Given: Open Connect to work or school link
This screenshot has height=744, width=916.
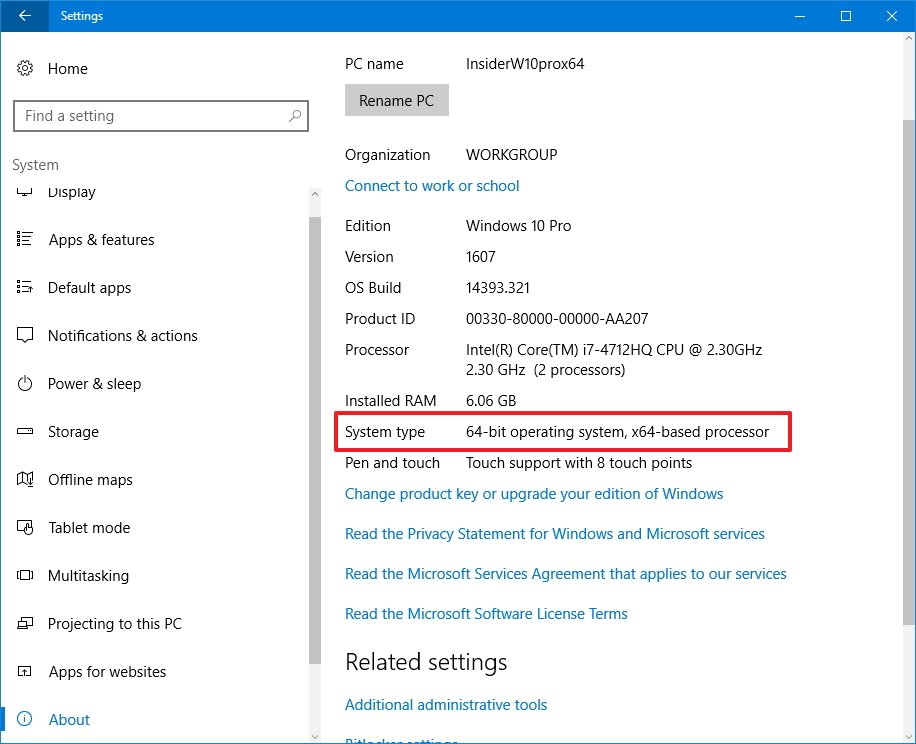Looking at the screenshot, I should click(432, 186).
